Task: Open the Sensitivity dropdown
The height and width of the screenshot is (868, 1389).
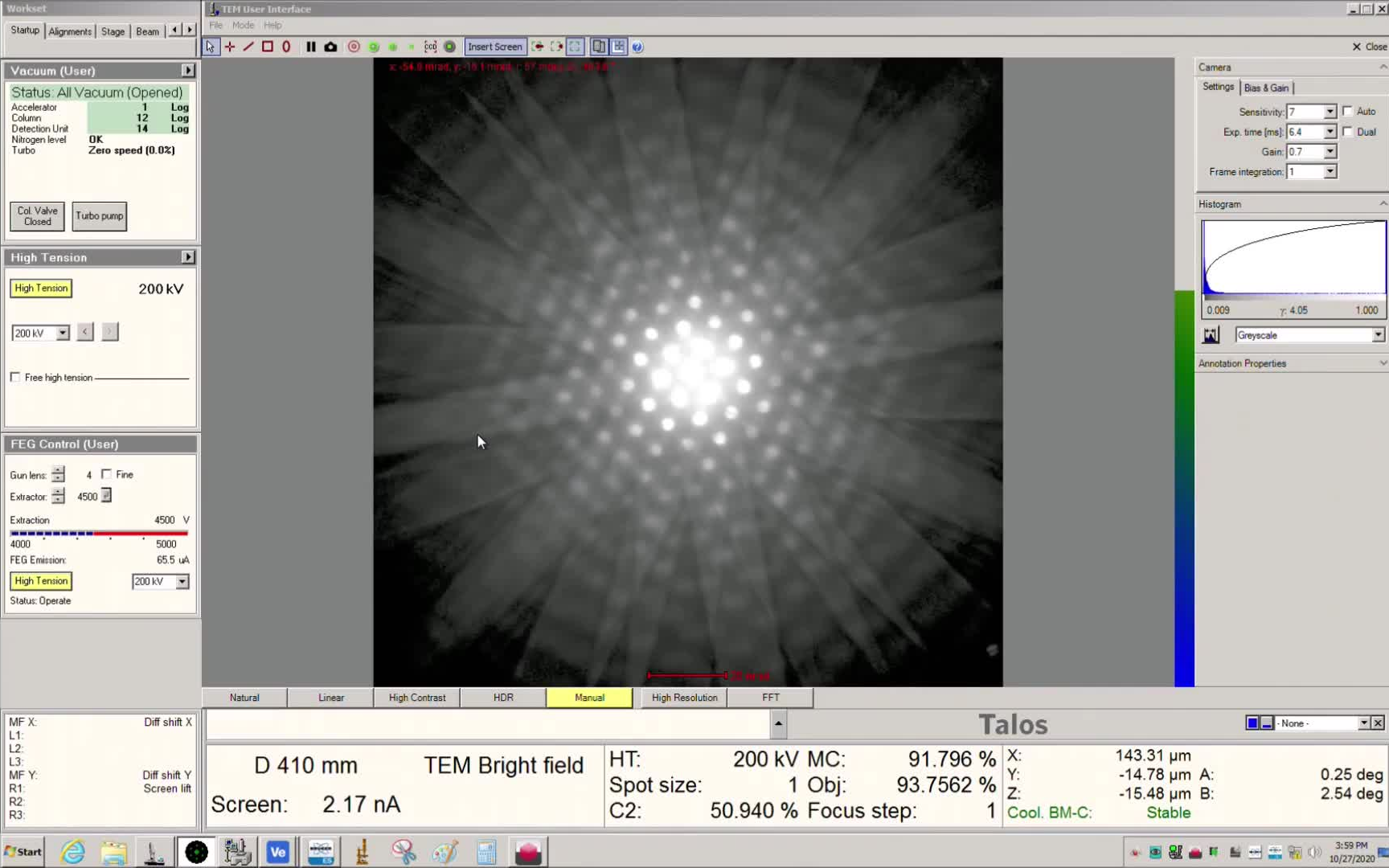Action: tap(1330, 111)
